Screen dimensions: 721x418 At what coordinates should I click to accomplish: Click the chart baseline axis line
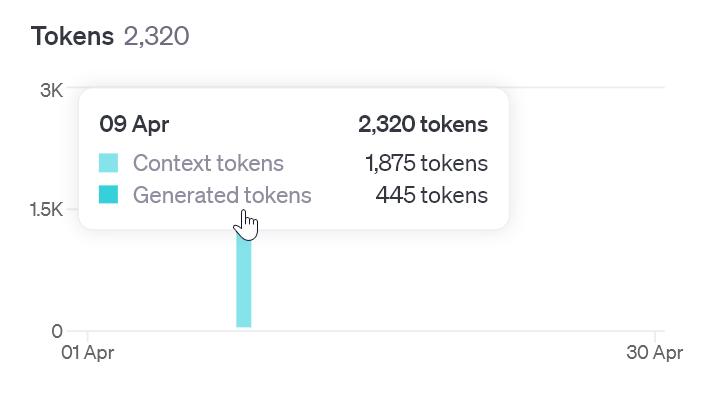(x=366, y=331)
